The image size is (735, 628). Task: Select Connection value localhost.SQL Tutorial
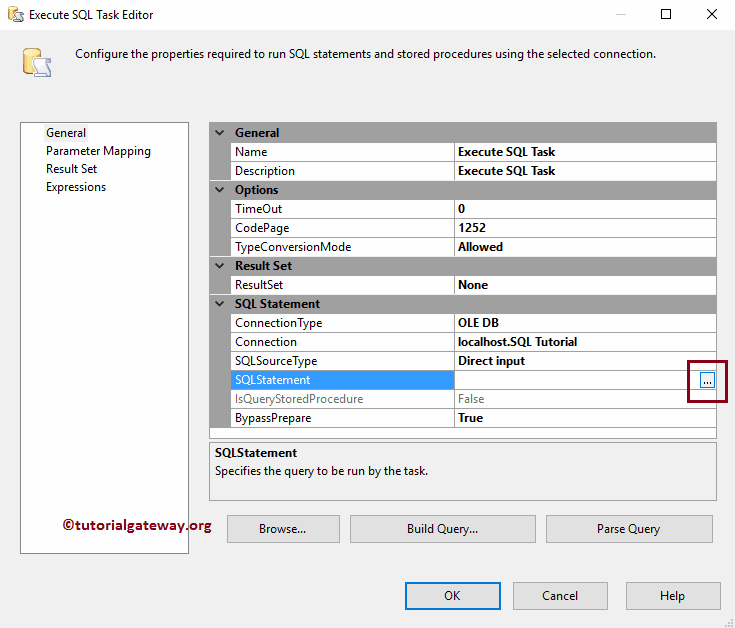tap(585, 342)
